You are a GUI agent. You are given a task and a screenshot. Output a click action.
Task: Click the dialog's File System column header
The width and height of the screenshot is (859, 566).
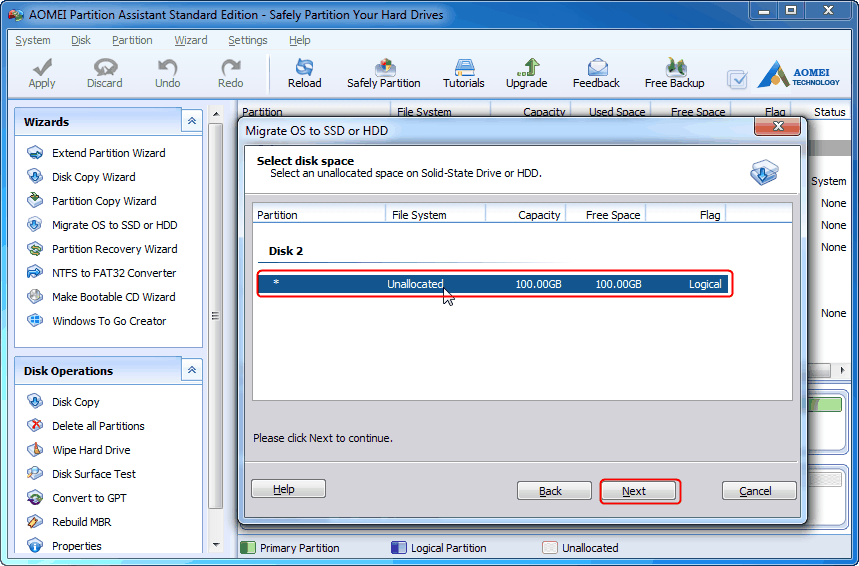click(x=436, y=215)
